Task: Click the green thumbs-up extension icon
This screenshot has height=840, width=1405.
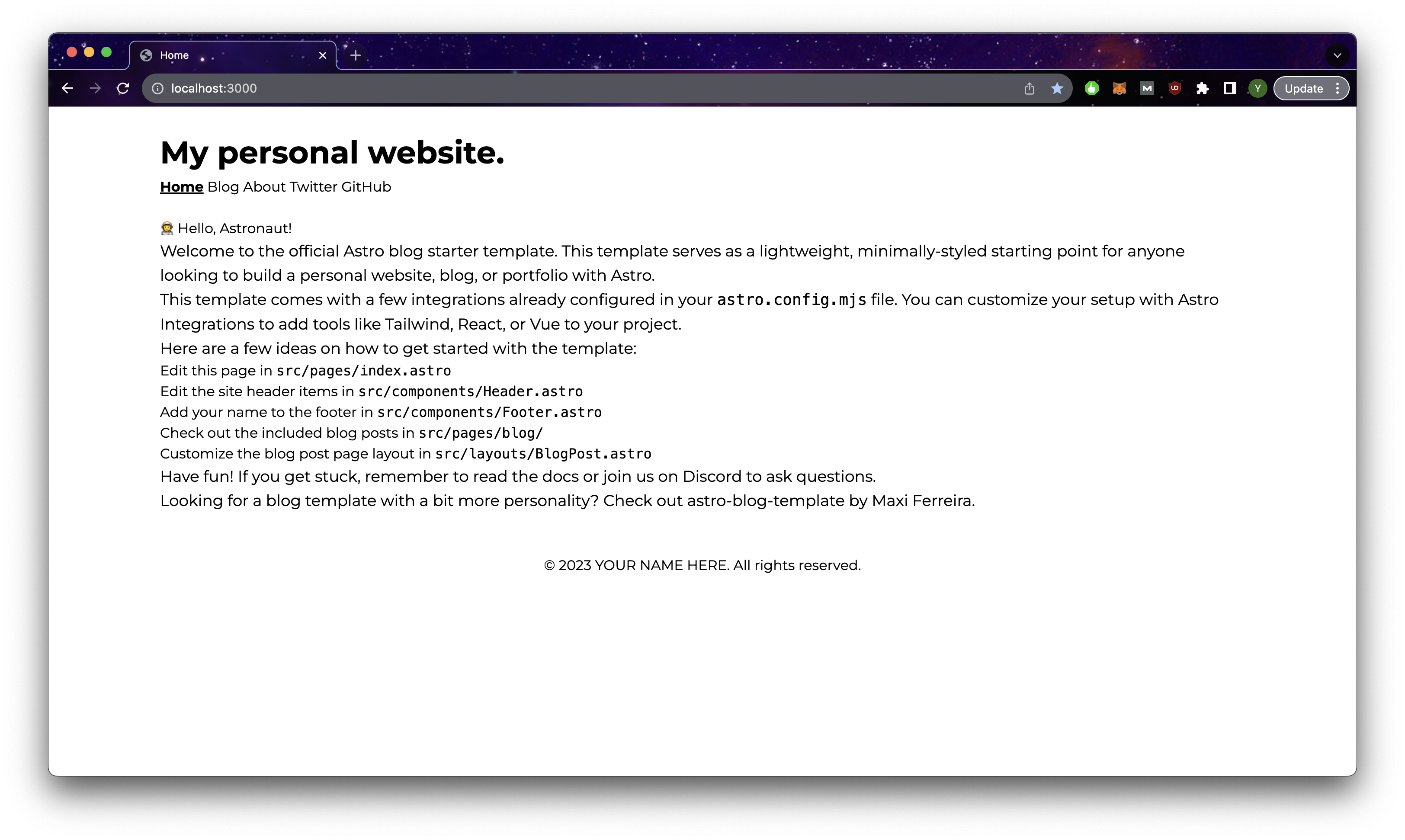Action: (1091, 88)
